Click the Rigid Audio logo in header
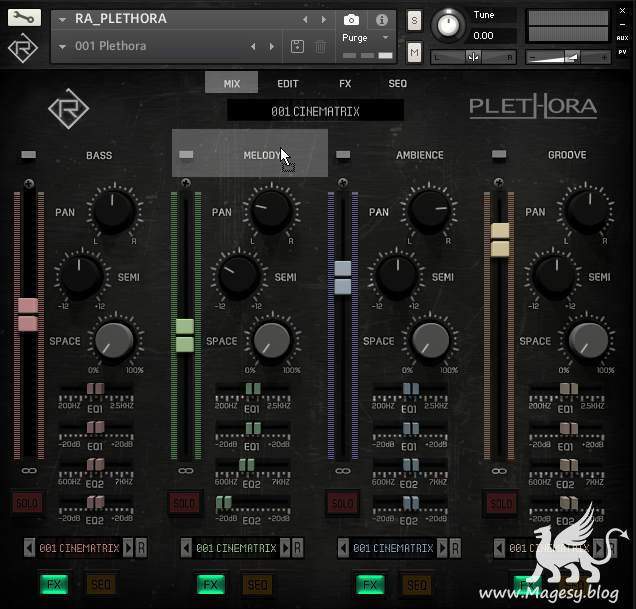The height and width of the screenshot is (609, 636). click(23, 48)
